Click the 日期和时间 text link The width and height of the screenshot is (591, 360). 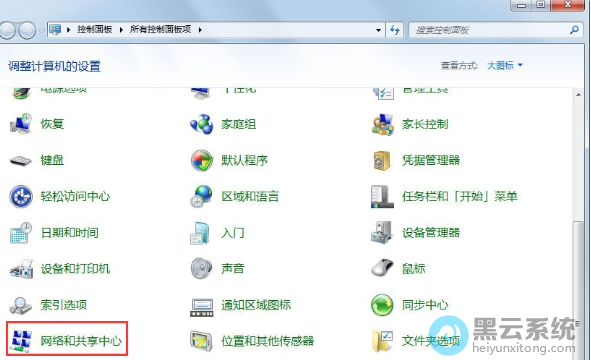point(70,233)
